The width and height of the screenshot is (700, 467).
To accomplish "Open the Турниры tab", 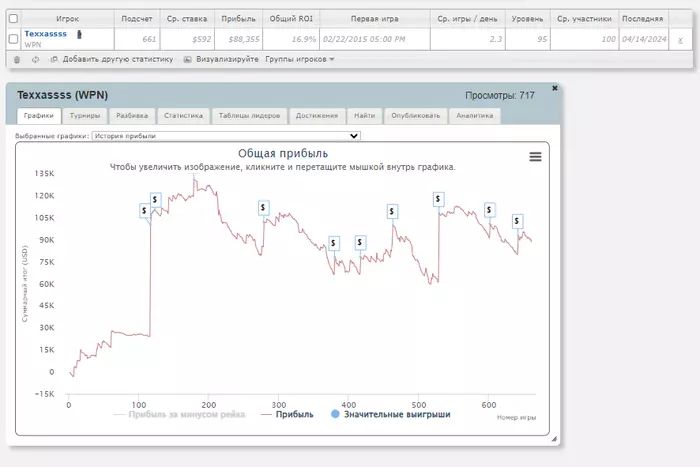I will point(85,116).
